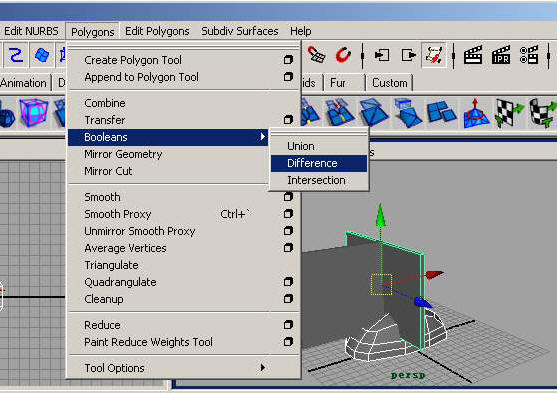
Task: Select Reduce entry
Action: click(102, 325)
